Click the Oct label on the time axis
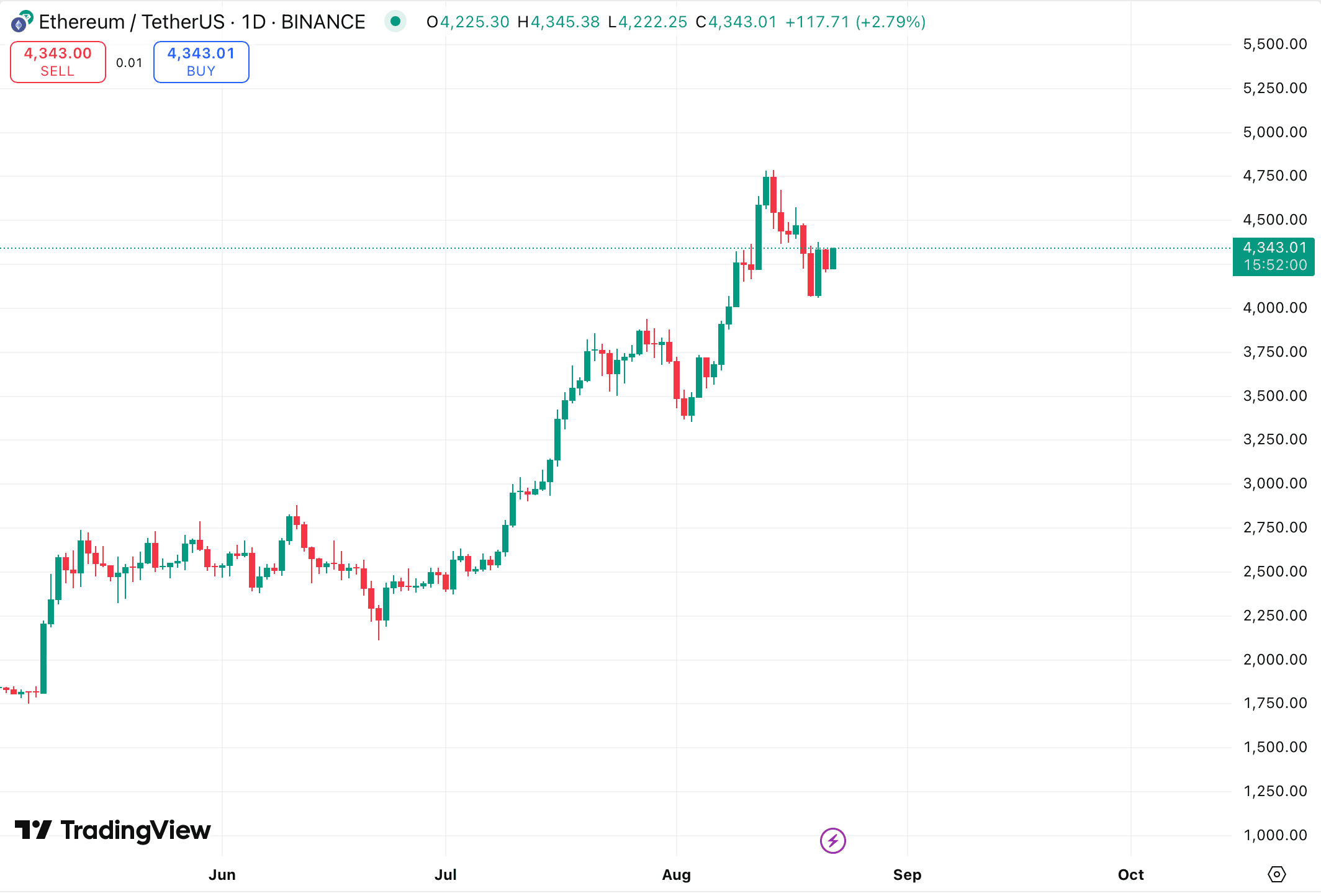This screenshot has width=1321, height=896. pyautogui.click(x=1130, y=875)
